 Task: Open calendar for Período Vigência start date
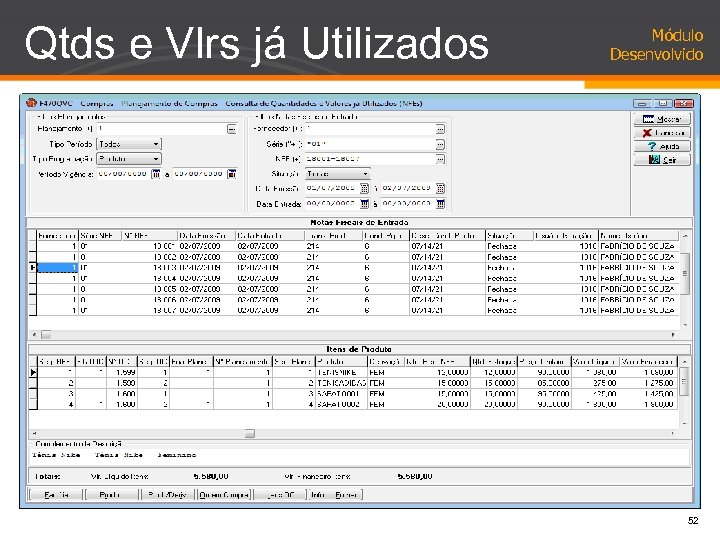pos(156,174)
